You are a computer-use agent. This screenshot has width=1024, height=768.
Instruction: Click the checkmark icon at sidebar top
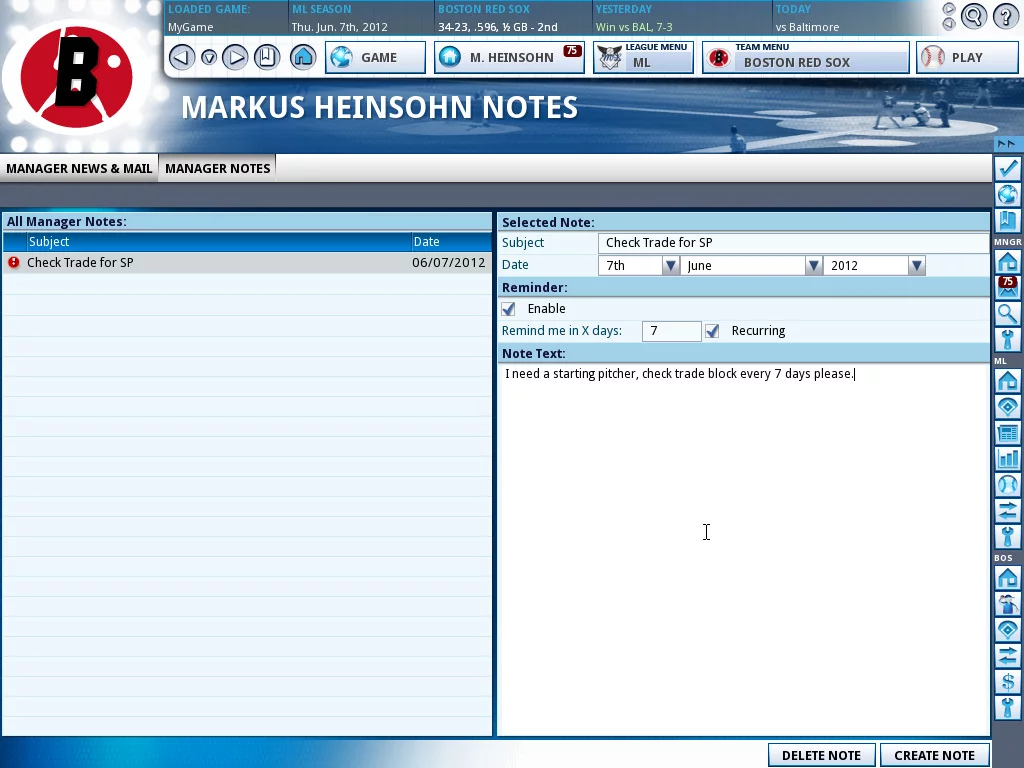[1008, 168]
